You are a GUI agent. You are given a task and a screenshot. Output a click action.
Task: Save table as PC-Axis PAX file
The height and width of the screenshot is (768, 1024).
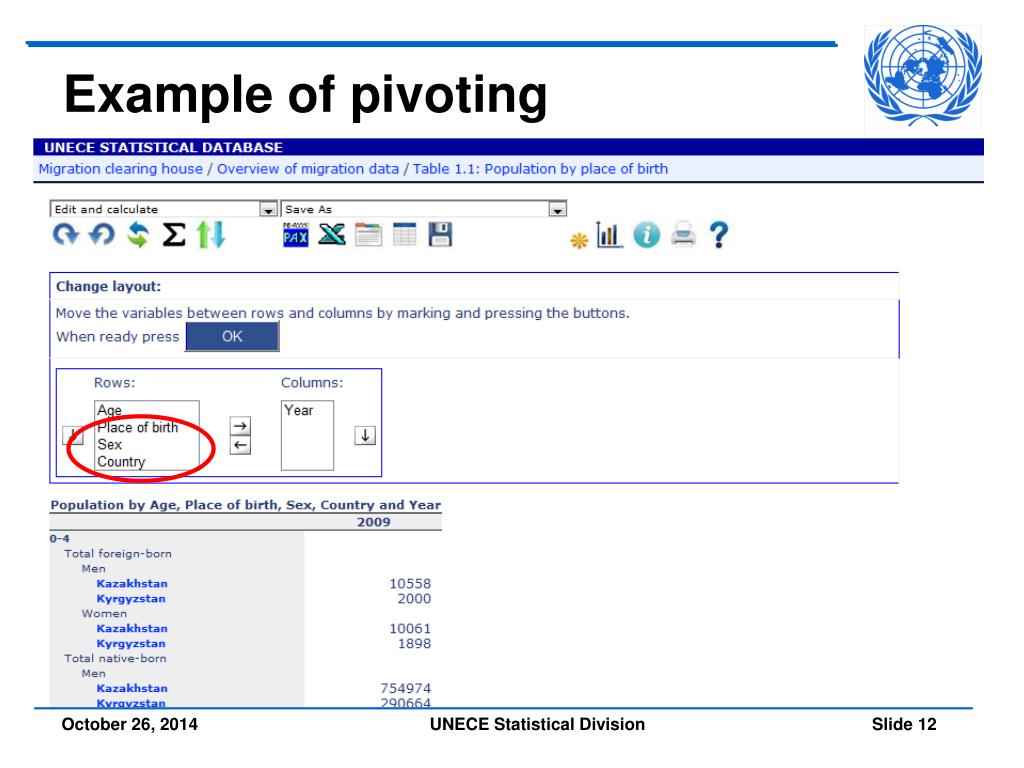296,235
